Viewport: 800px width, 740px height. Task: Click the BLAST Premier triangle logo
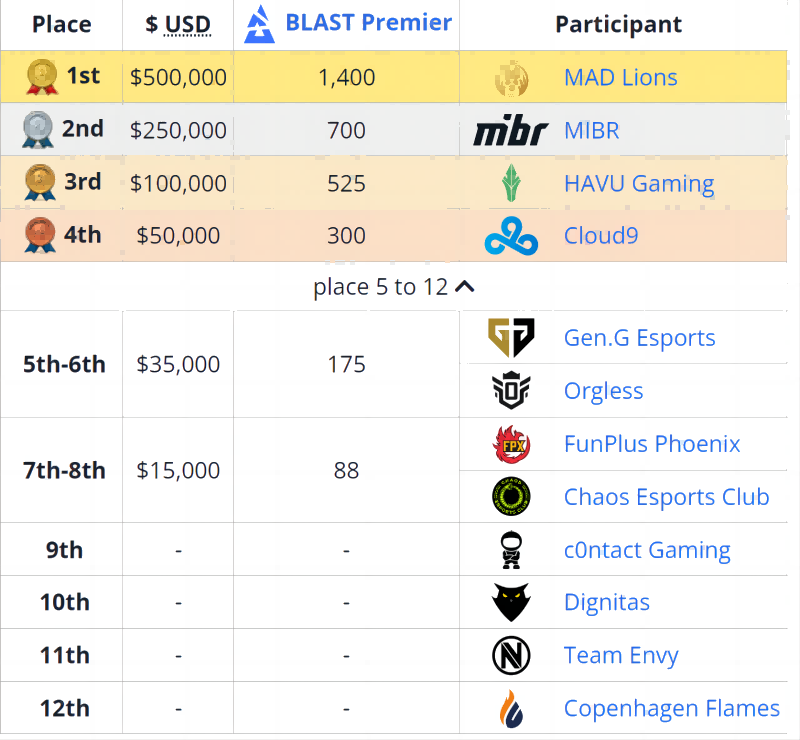click(259, 24)
